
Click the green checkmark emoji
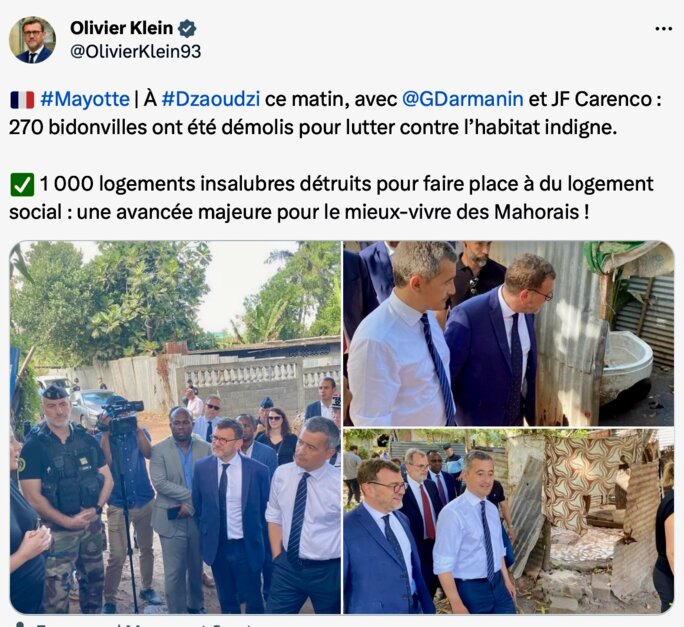point(22,185)
